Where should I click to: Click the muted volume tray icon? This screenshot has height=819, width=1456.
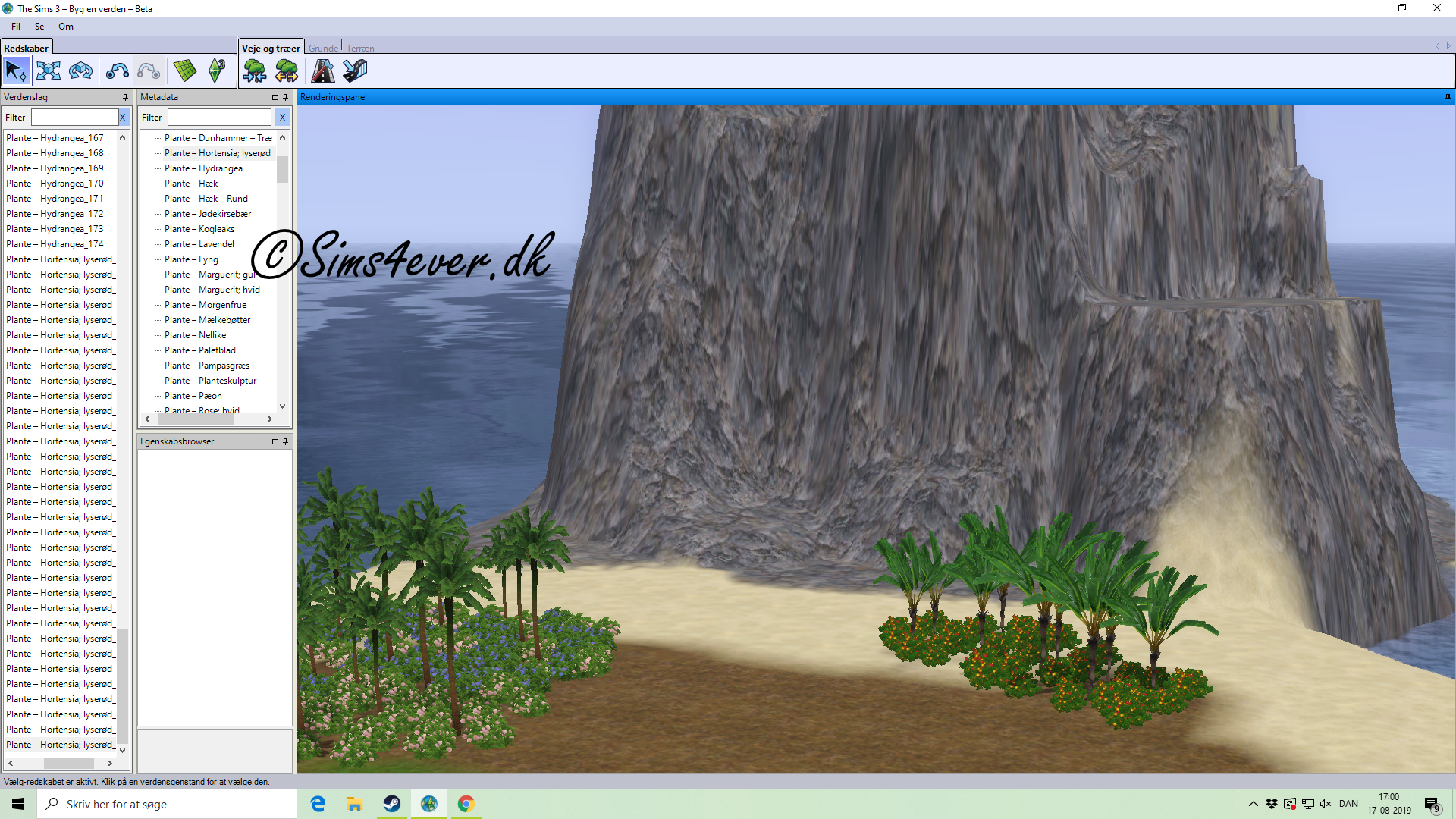[x=1326, y=804]
